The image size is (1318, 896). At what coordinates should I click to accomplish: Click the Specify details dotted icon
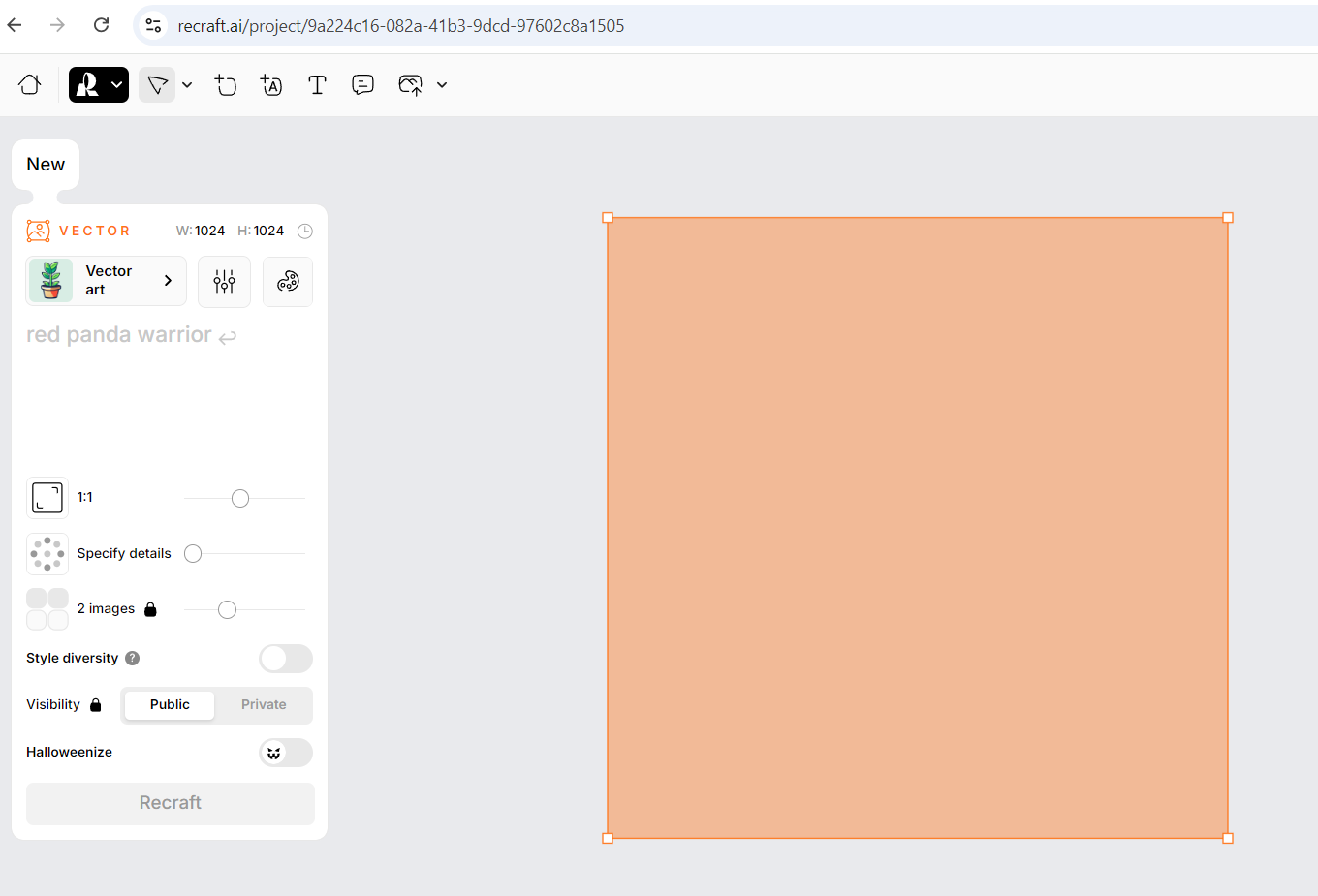[x=47, y=554]
